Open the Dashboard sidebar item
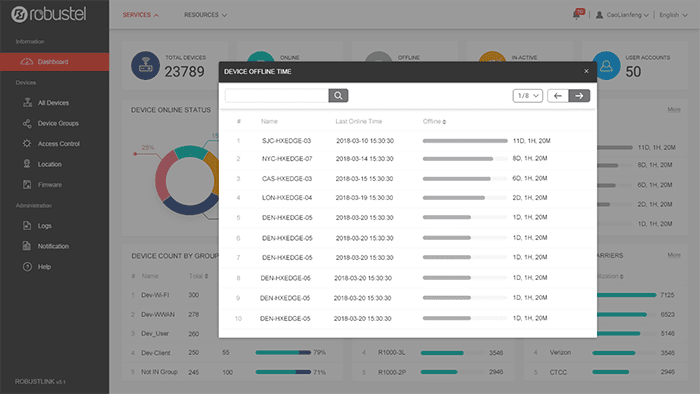 (54, 62)
